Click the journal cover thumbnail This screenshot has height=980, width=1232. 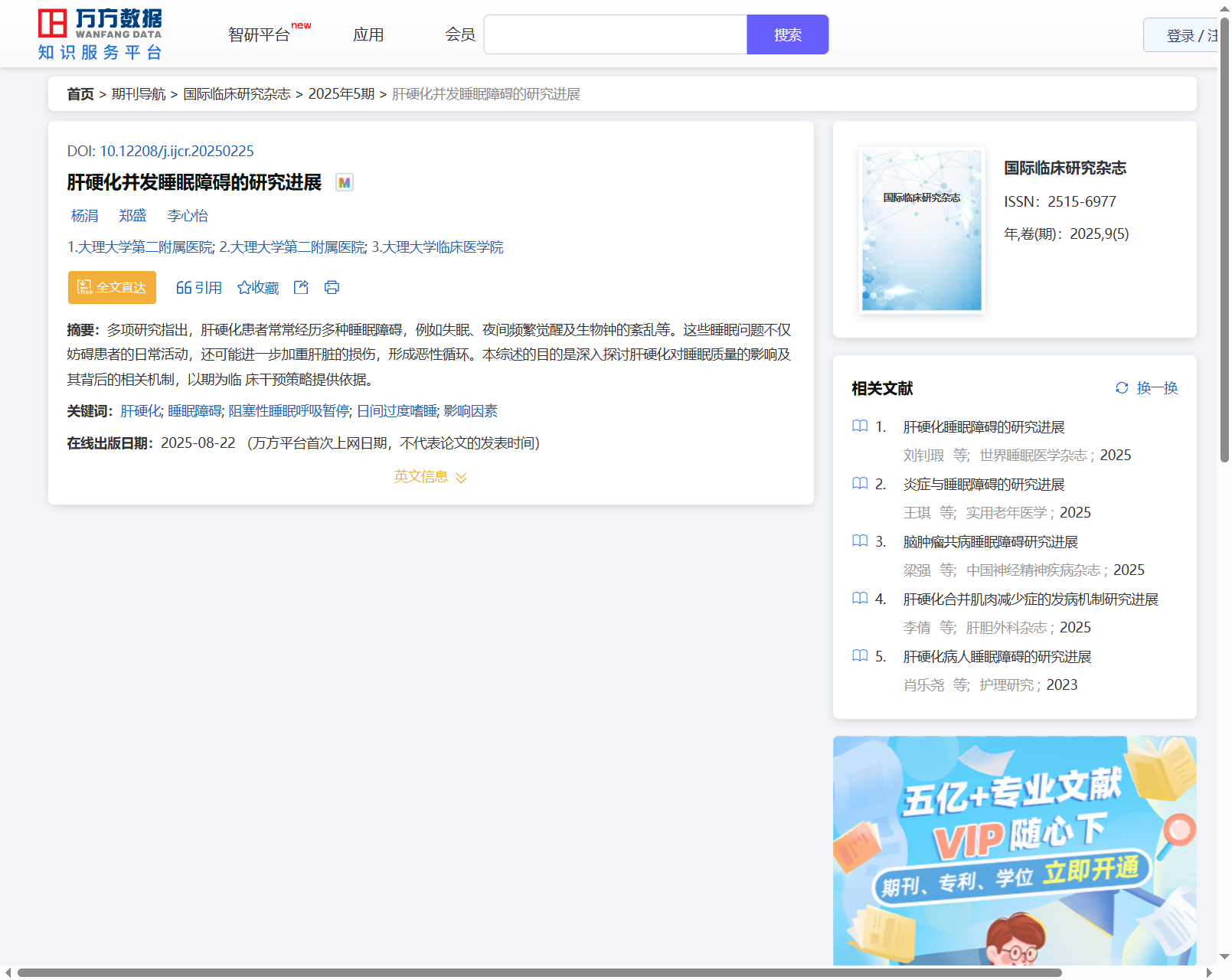(921, 230)
